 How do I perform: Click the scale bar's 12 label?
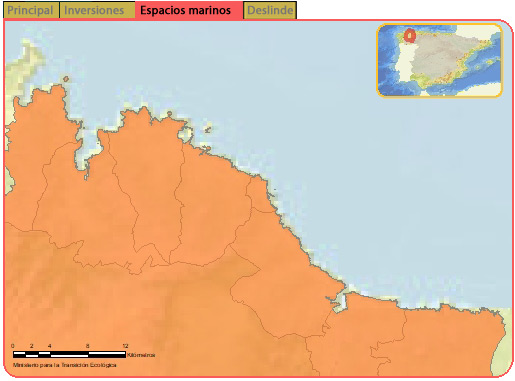tap(125, 346)
